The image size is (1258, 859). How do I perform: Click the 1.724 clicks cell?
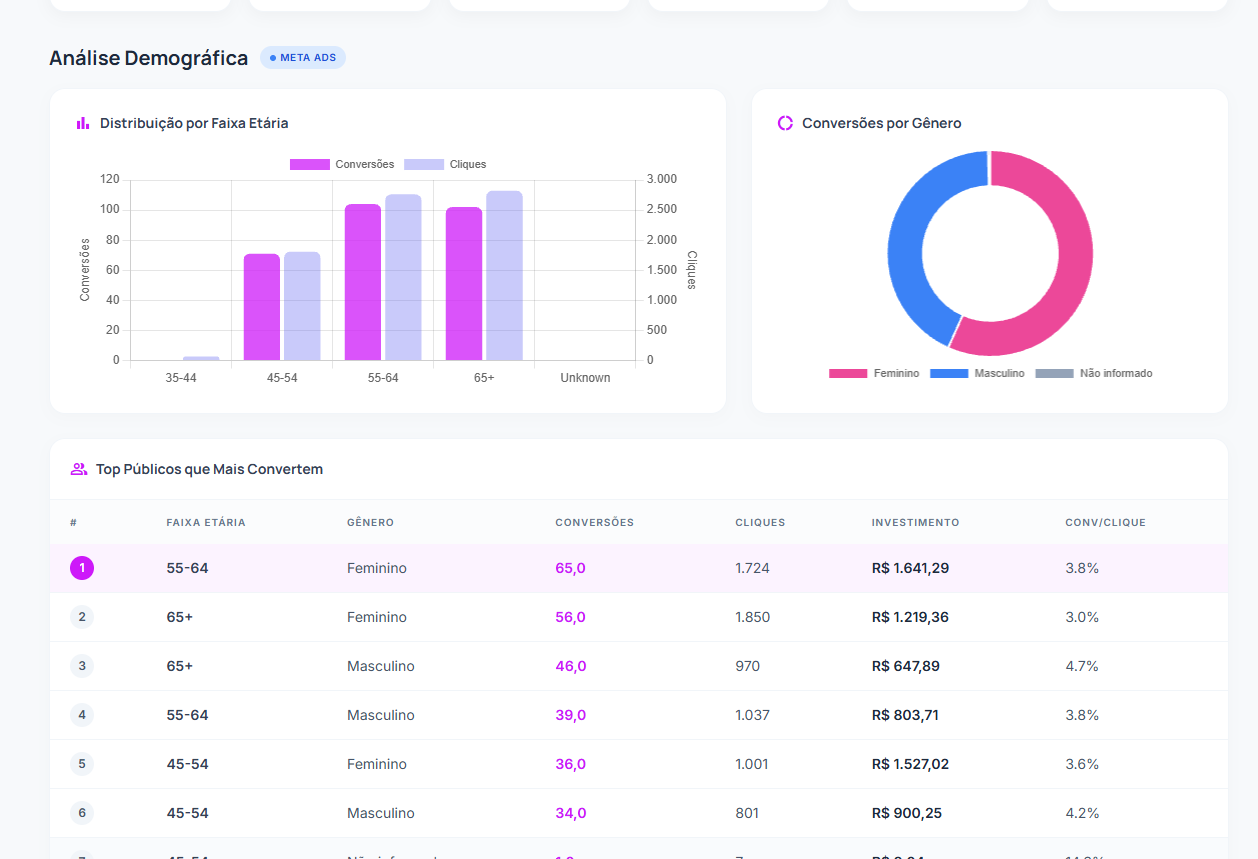[752, 568]
